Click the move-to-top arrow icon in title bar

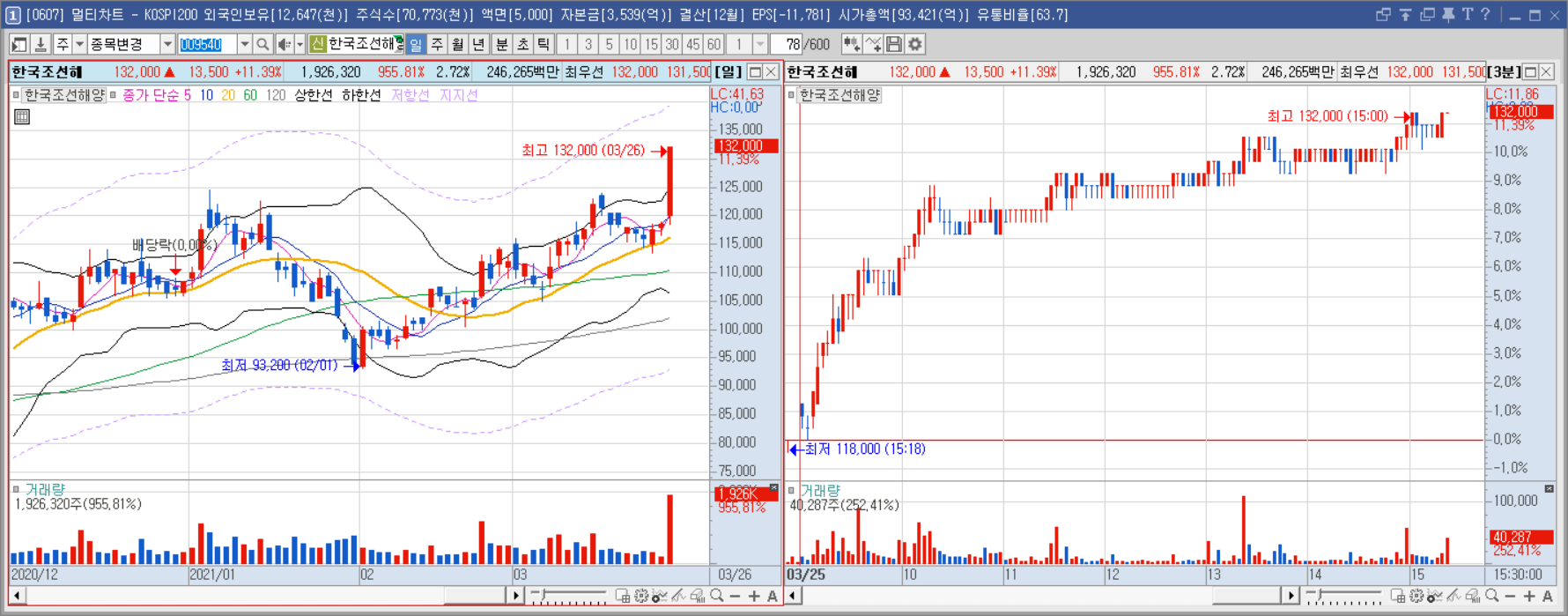tap(1405, 15)
